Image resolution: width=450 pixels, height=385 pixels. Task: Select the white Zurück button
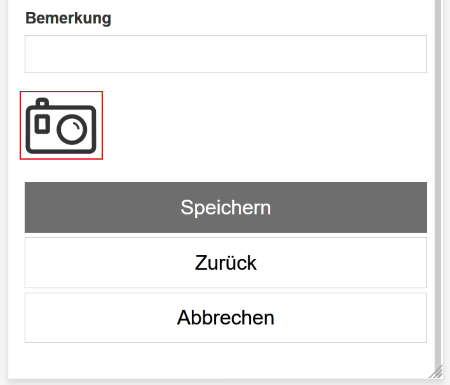click(226, 263)
